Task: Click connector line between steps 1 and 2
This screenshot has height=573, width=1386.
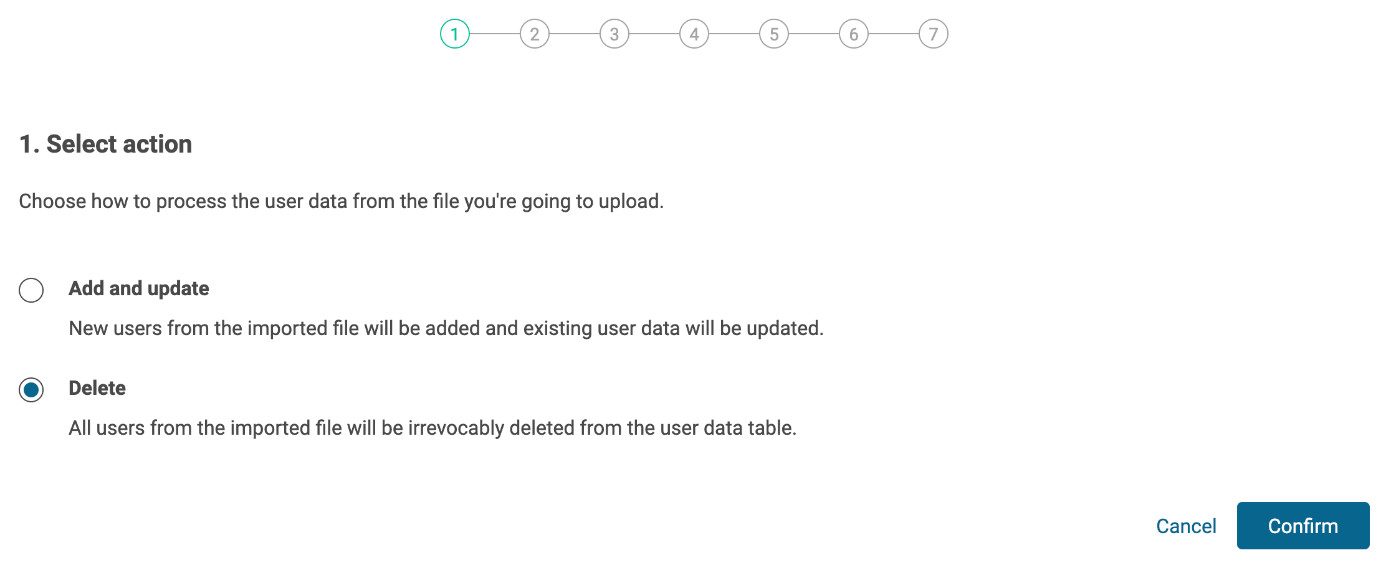Action: (495, 35)
